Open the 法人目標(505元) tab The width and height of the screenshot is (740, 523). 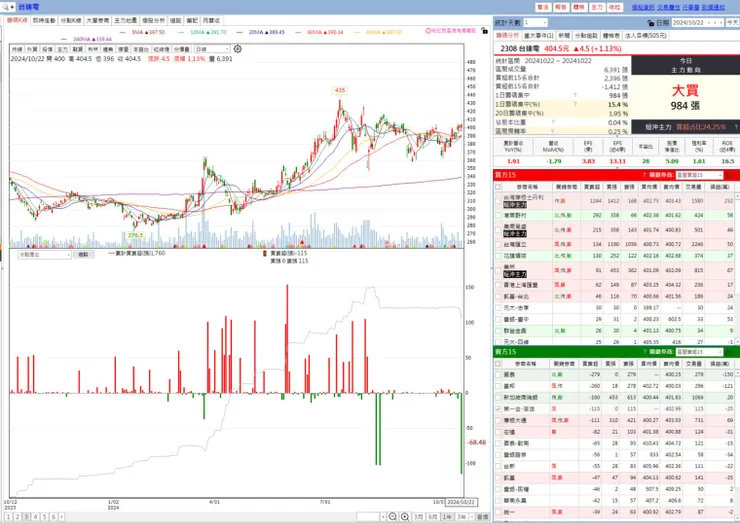click(x=645, y=35)
